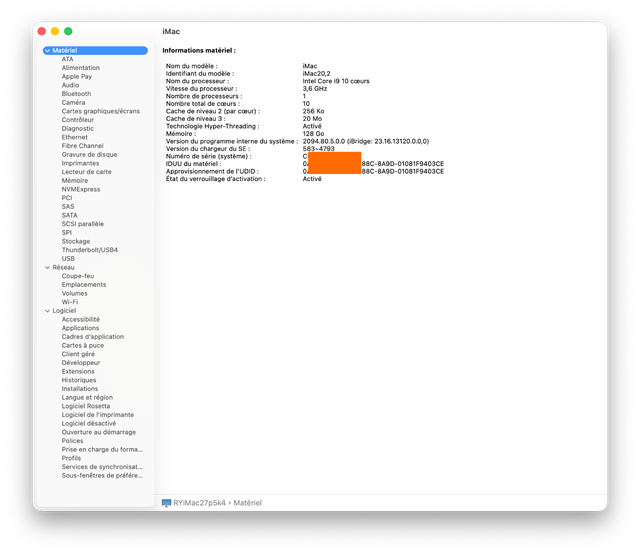Viewport: 640px width, 554px height.
Task: Open Alimentation in the sidebar
Action: tap(80, 68)
